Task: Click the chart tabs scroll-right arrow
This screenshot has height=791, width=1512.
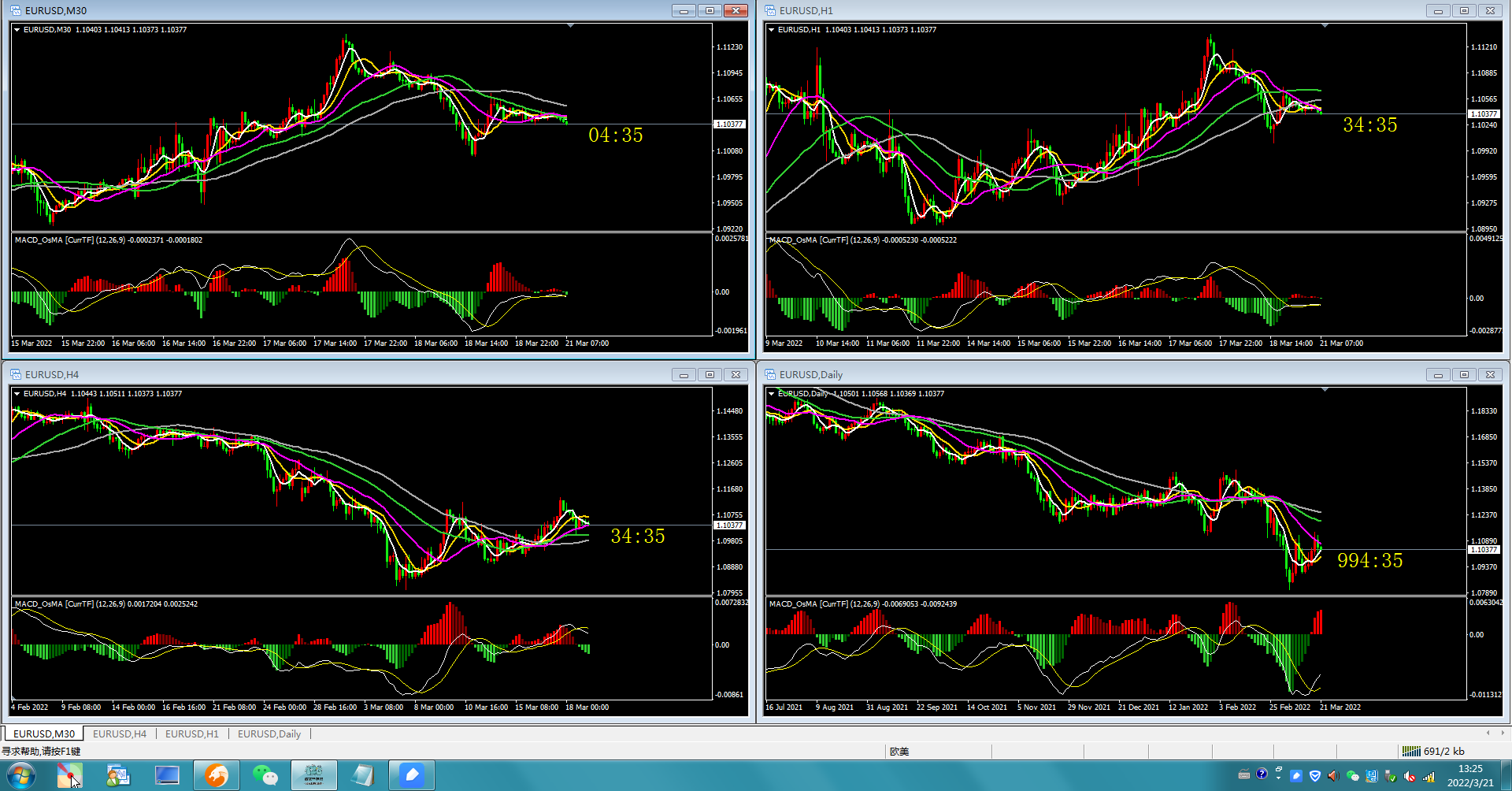Action: (x=1503, y=733)
